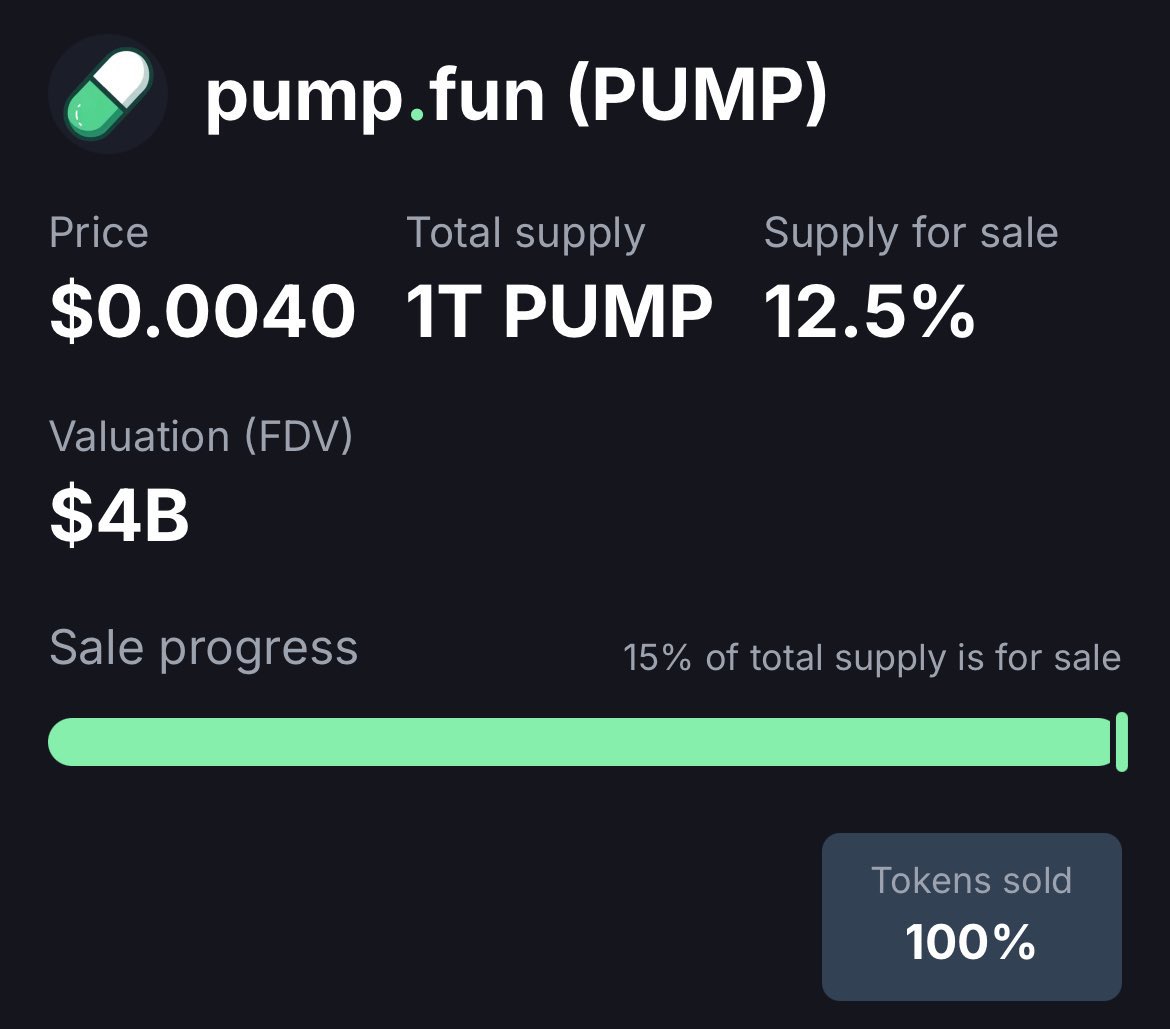Click the Price label
1170x1029 pixels.
[98, 233]
